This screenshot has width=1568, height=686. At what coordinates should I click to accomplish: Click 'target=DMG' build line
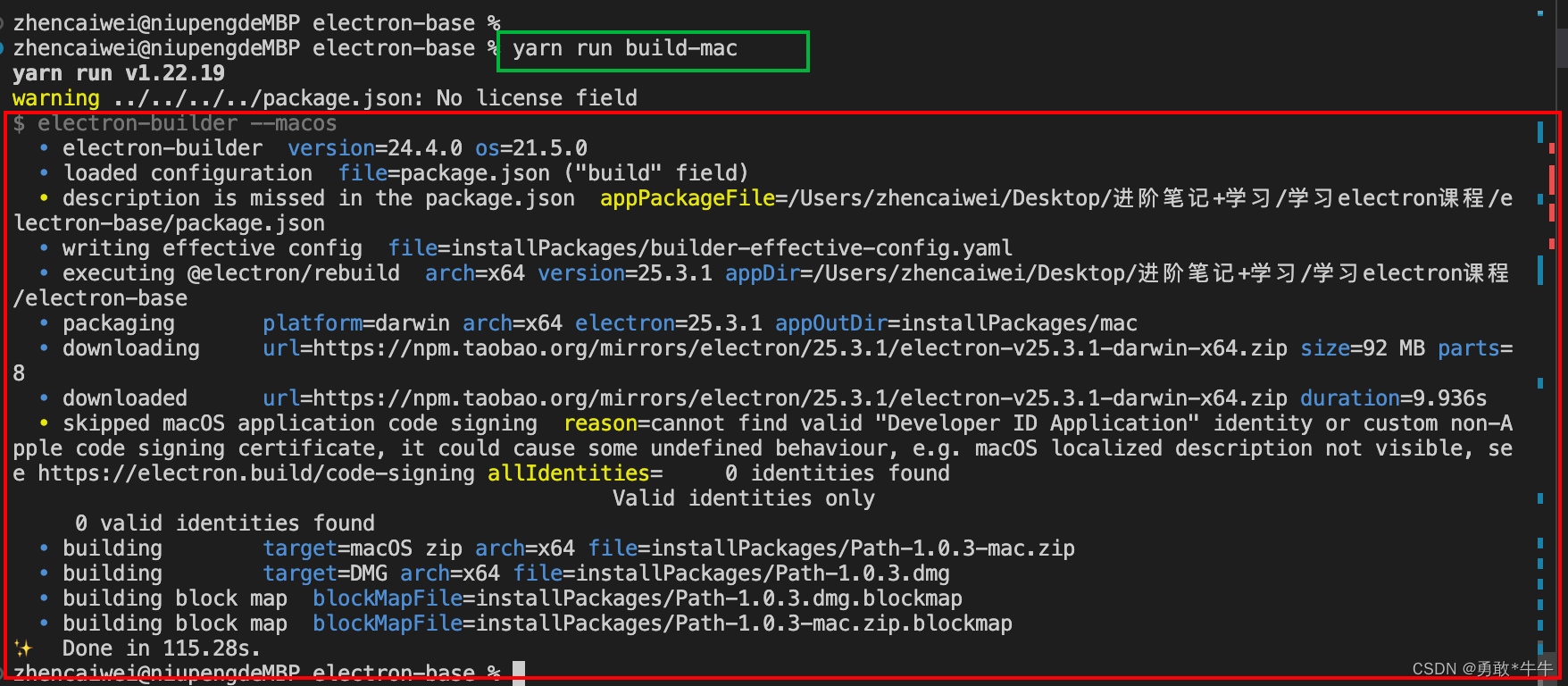[x=325, y=573]
